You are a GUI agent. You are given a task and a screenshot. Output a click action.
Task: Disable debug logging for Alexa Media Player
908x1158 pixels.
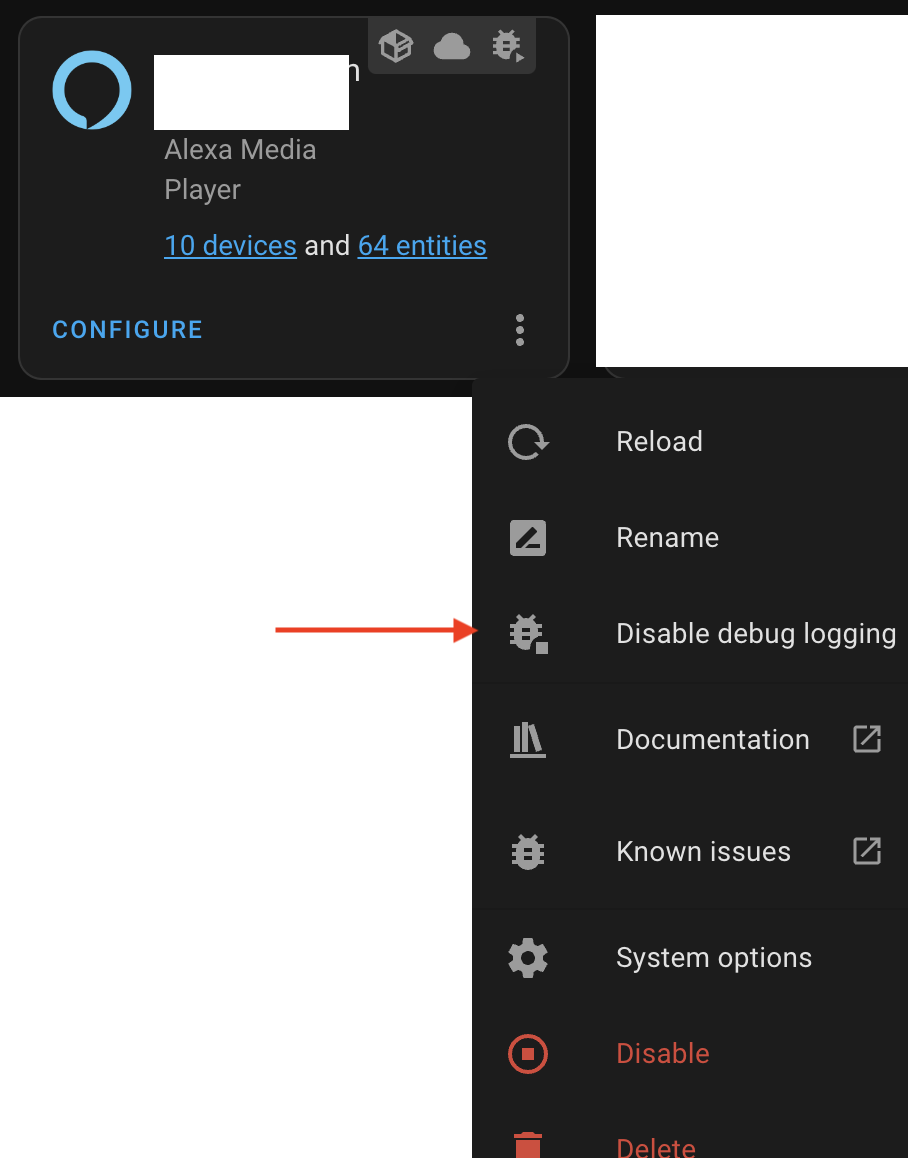[x=756, y=633]
